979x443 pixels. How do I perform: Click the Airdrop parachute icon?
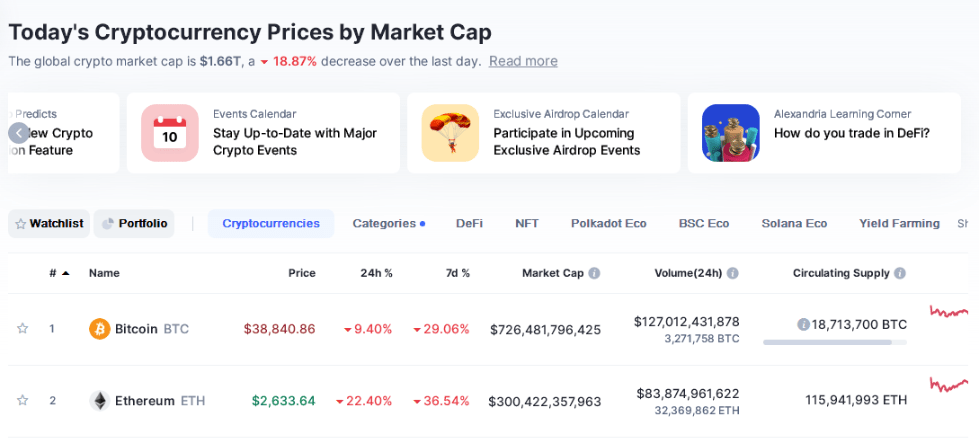pos(450,133)
